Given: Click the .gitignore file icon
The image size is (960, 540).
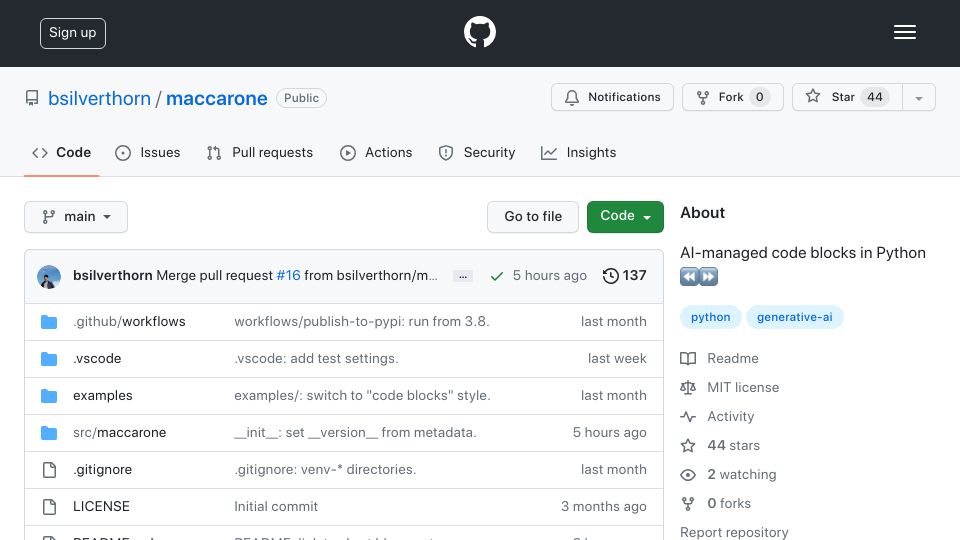Looking at the screenshot, I should 49,470.
